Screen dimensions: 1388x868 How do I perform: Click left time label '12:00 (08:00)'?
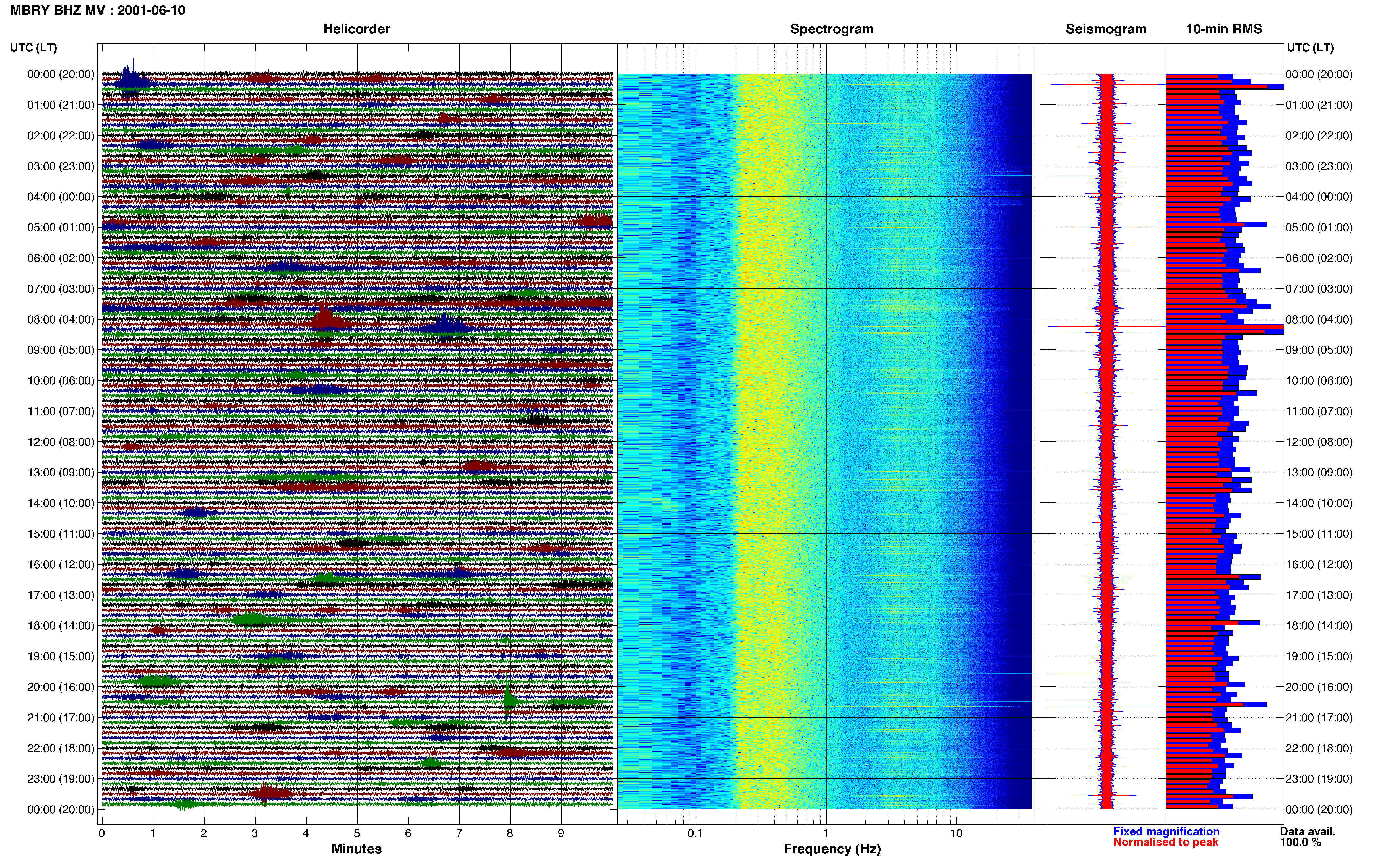pos(60,442)
